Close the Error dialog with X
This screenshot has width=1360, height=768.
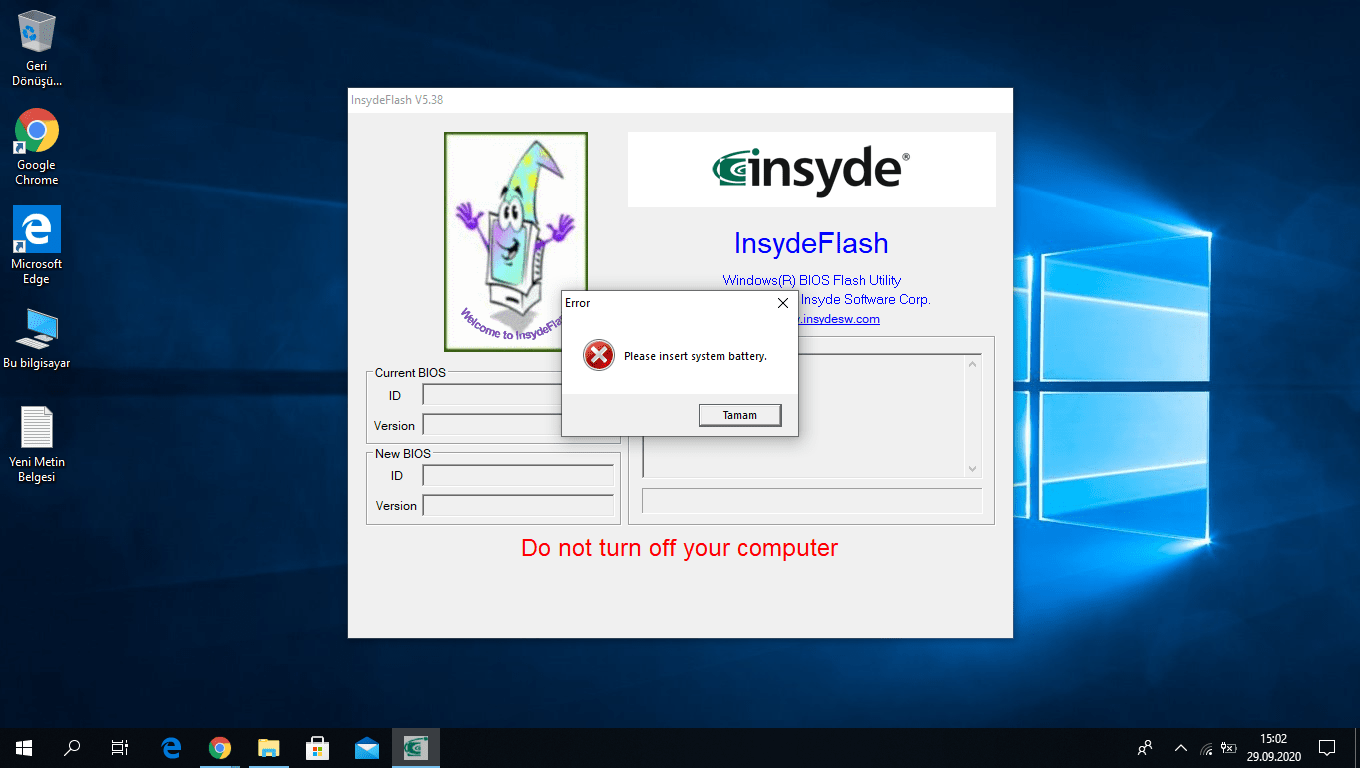[783, 303]
